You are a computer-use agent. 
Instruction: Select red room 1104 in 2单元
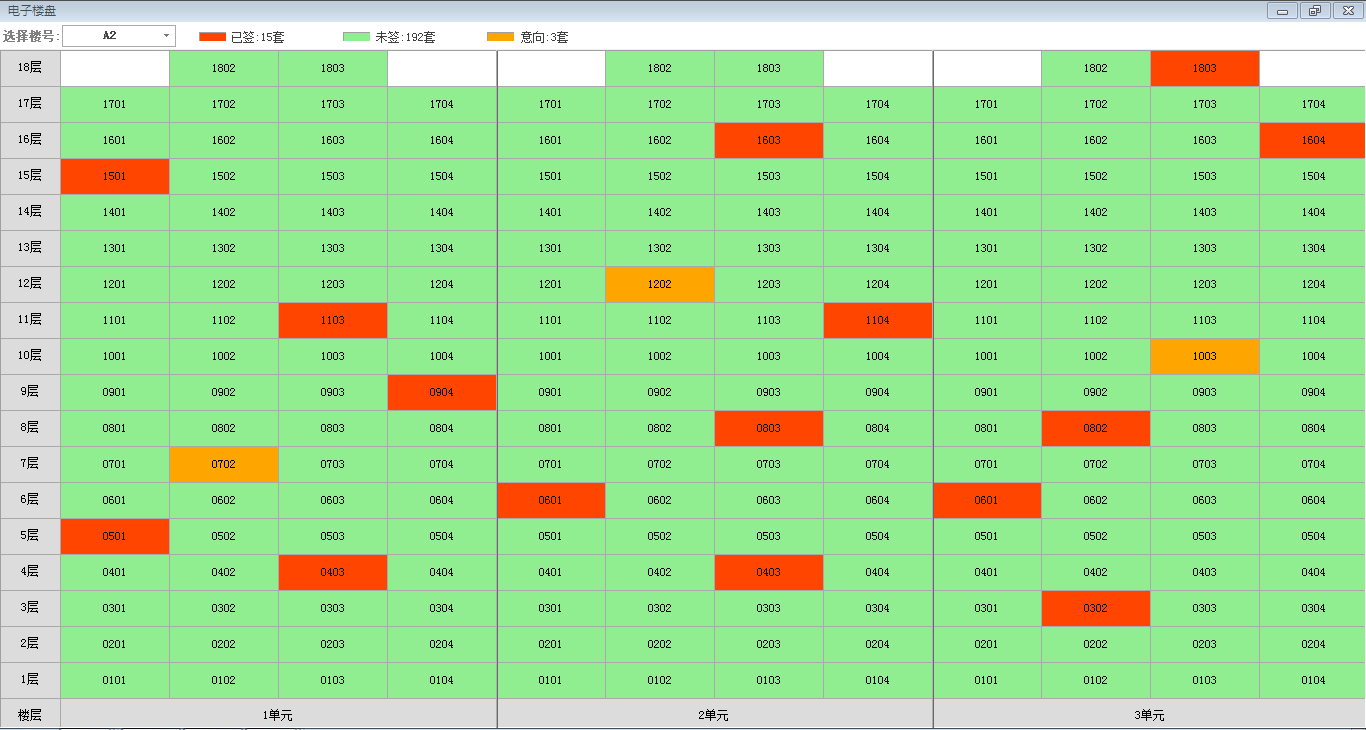(877, 320)
